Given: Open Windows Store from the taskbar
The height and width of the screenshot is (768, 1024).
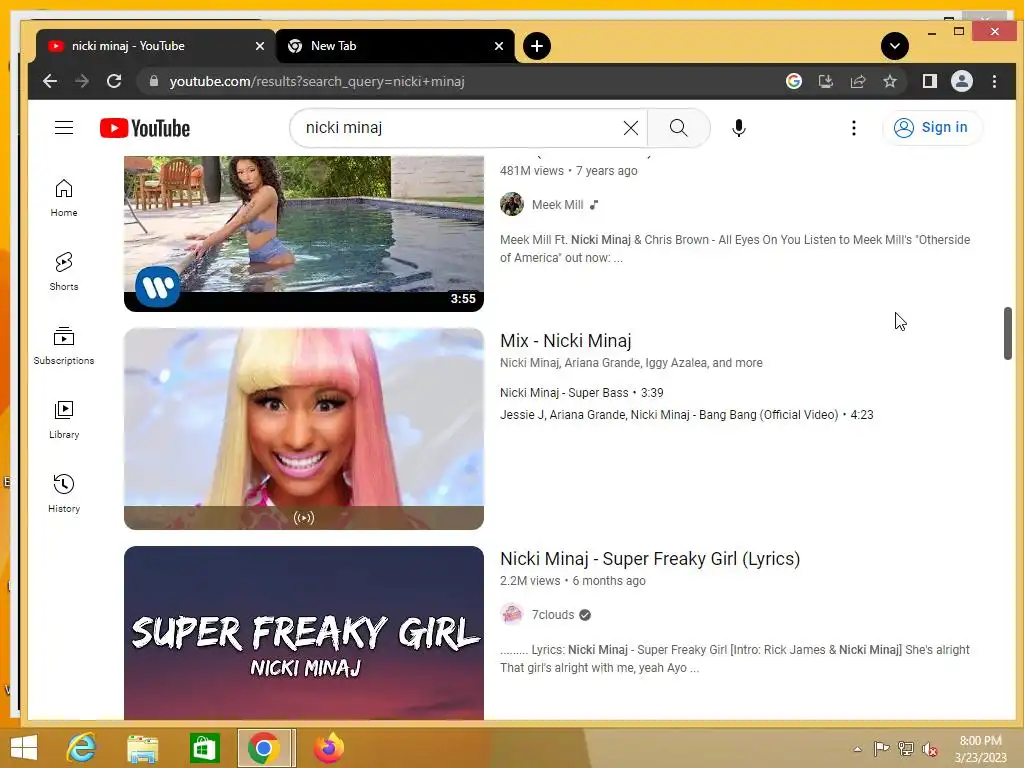Looking at the screenshot, I should coord(204,748).
